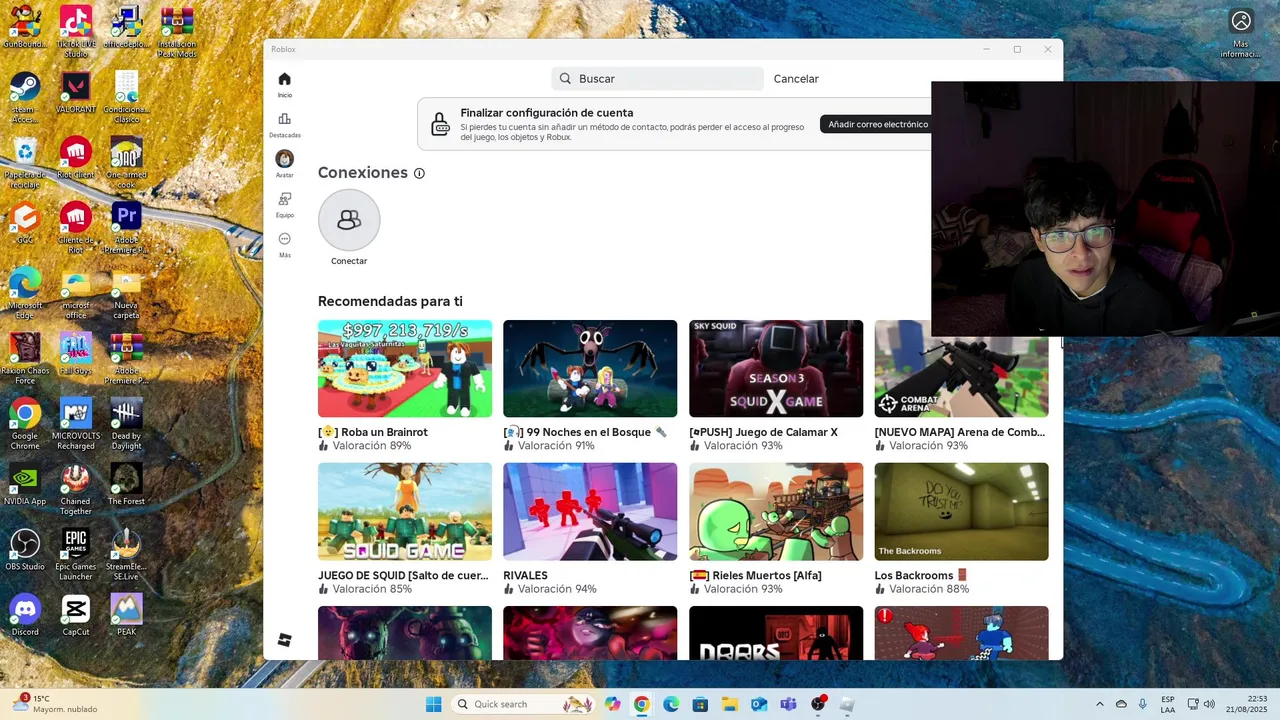This screenshot has height=720, width=1280.
Task: Launch OBS Studio from the desktop
Action: point(25,549)
